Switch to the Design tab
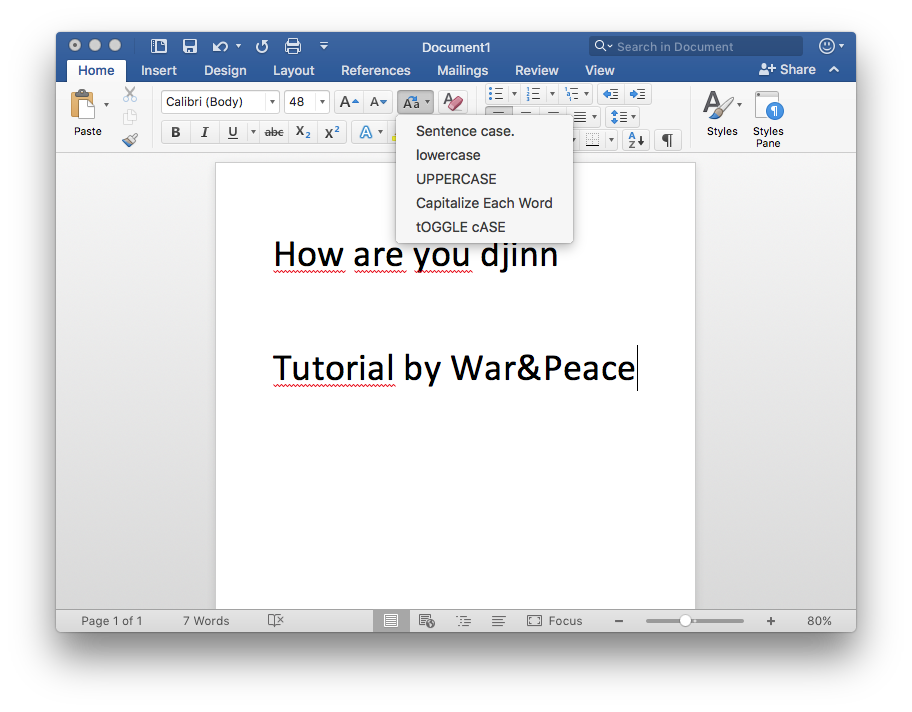 (x=225, y=70)
